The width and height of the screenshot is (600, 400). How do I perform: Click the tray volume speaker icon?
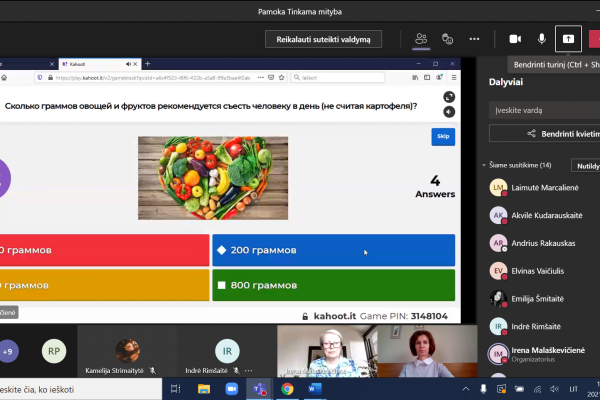click(554, 389)
